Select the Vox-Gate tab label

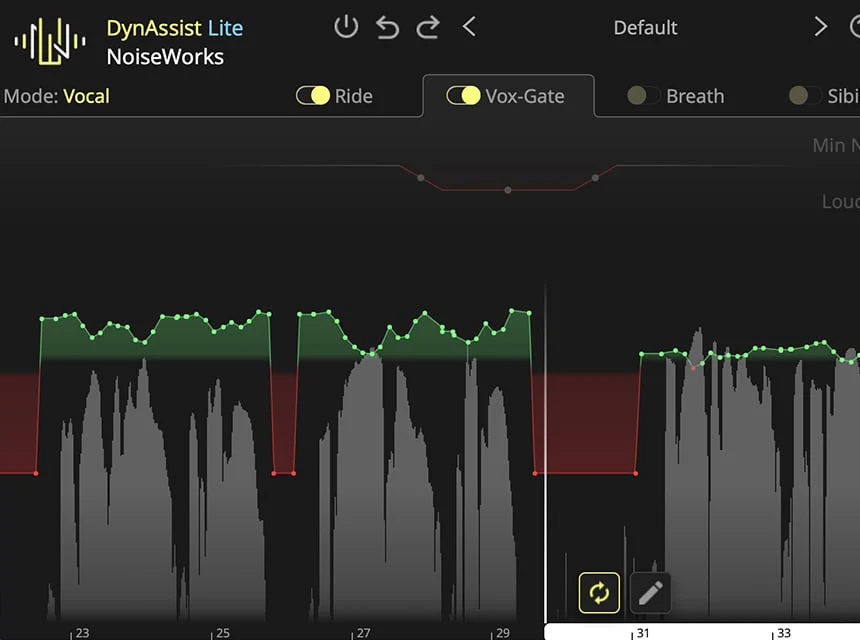click(x=525, y=97)
